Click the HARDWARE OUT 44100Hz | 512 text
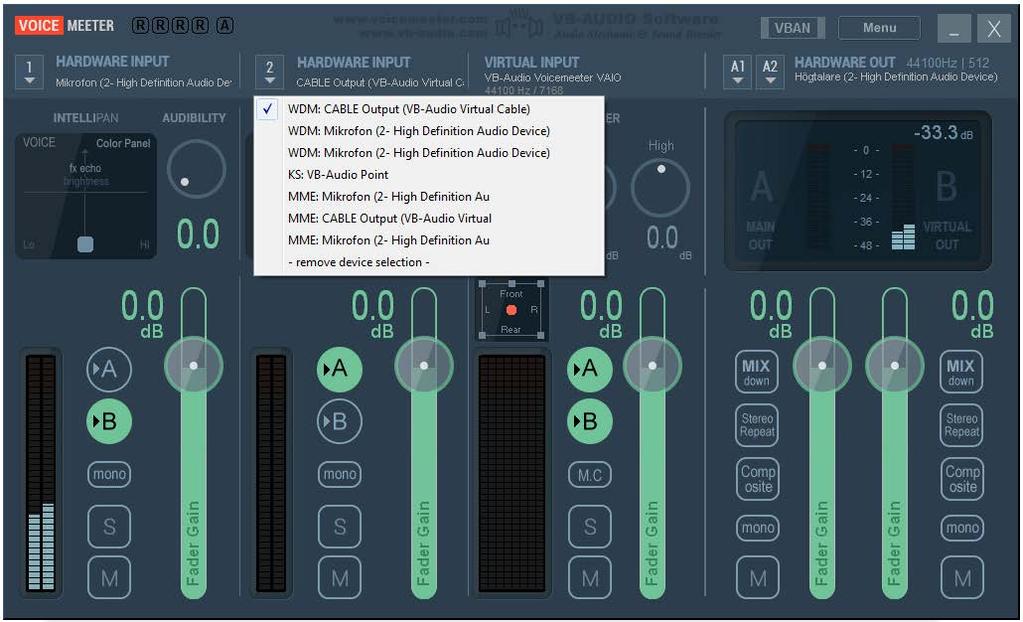Viewport: 1023px width, 622px height. pyautogui.click(x=891, y=63)
